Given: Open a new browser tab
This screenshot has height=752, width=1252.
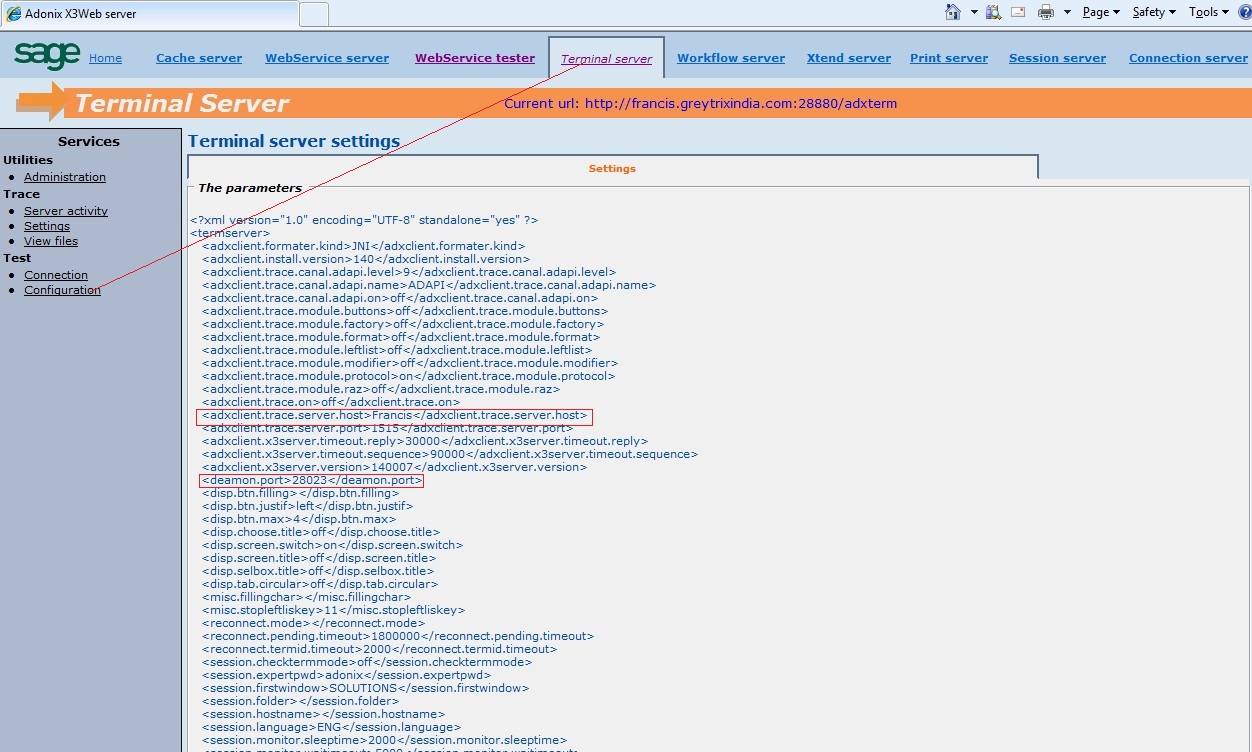Looking at the screenshot, I should click(314, 14).
